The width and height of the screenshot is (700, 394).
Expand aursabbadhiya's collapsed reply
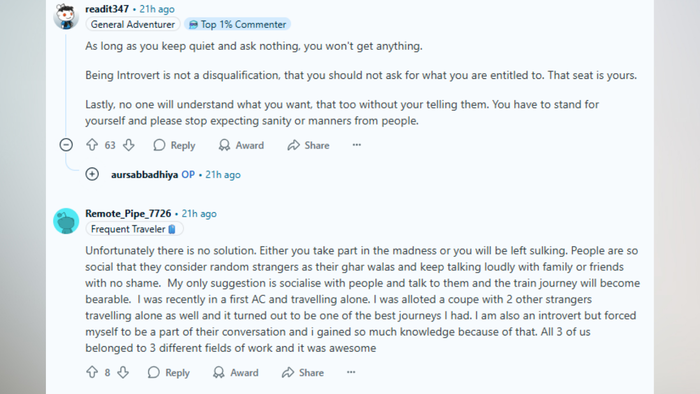(92, 174)
